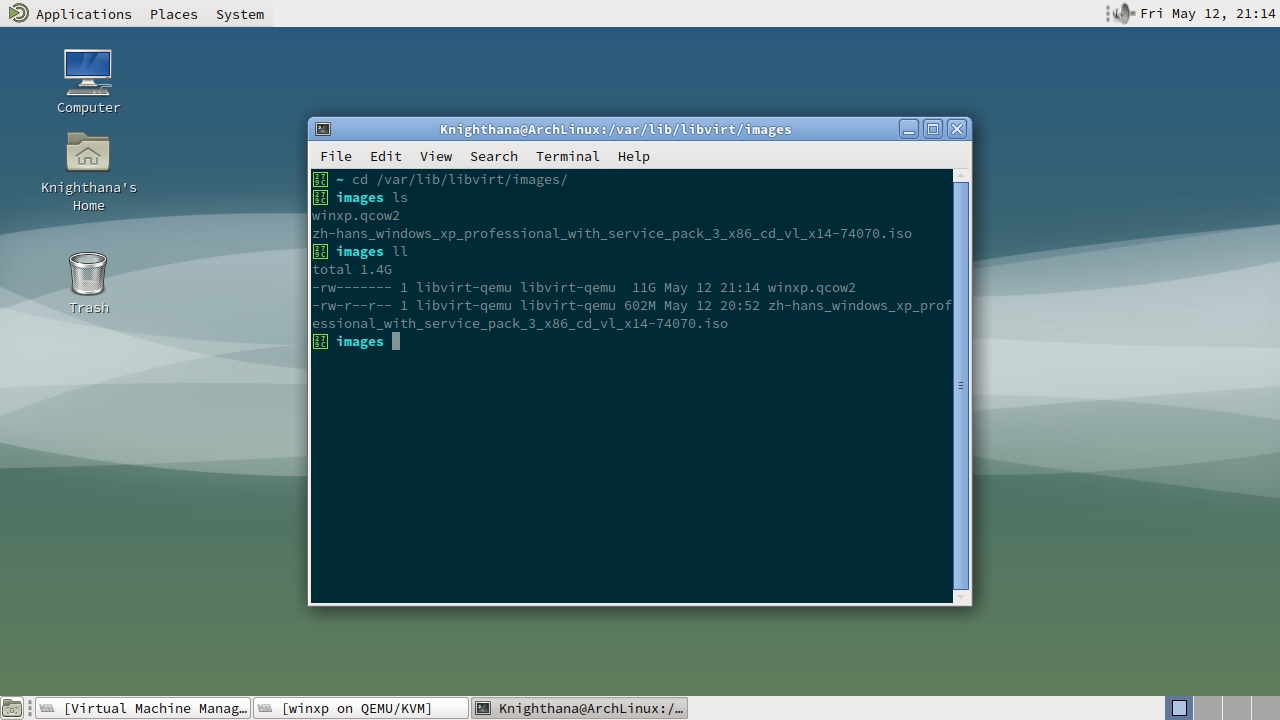
Task: Click the MATE logo icon in top panel
Action: click(17, 13)
